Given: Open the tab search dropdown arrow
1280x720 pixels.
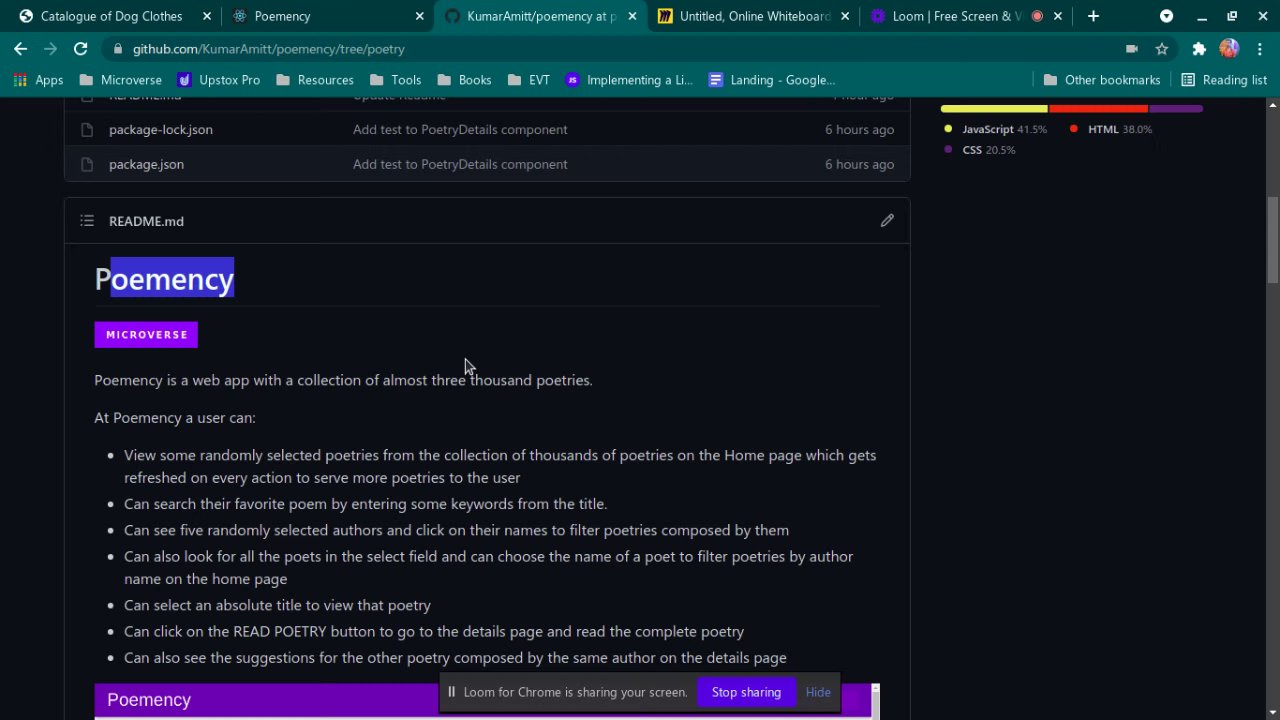Looking at the screenshot, I should coord(1166,16).
